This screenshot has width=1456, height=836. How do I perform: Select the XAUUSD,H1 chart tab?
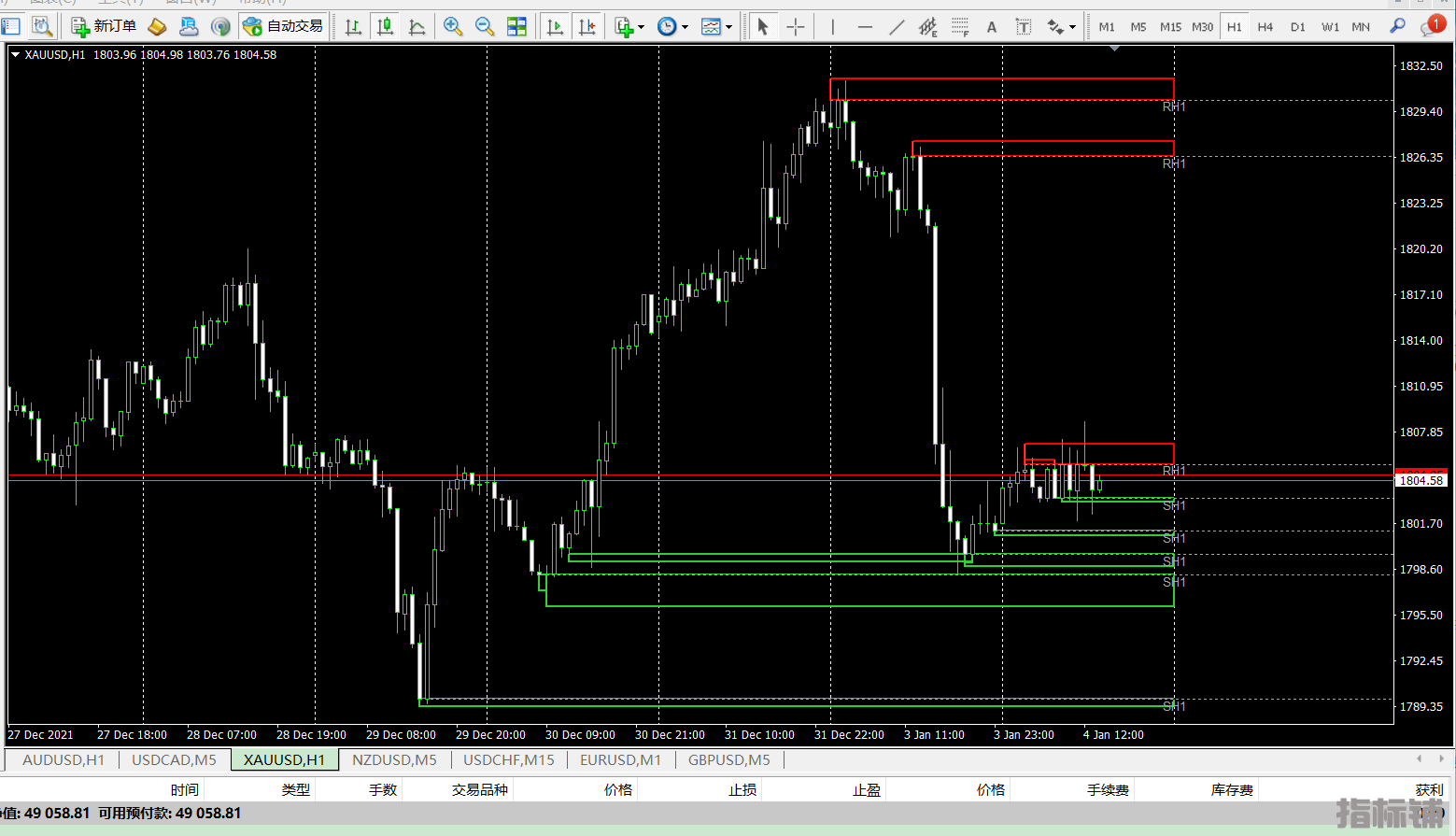coord(284,759)
